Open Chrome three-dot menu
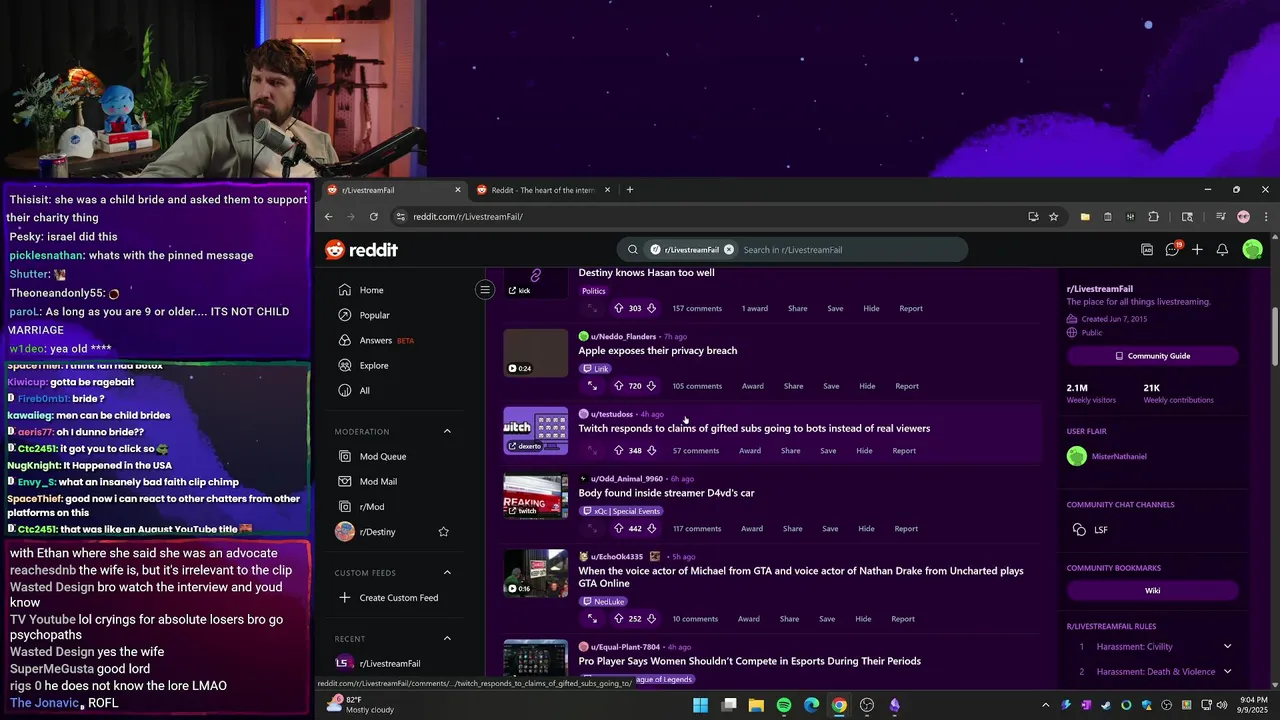The height and width of the screenshot is (720, 1280). (1266, 217)
